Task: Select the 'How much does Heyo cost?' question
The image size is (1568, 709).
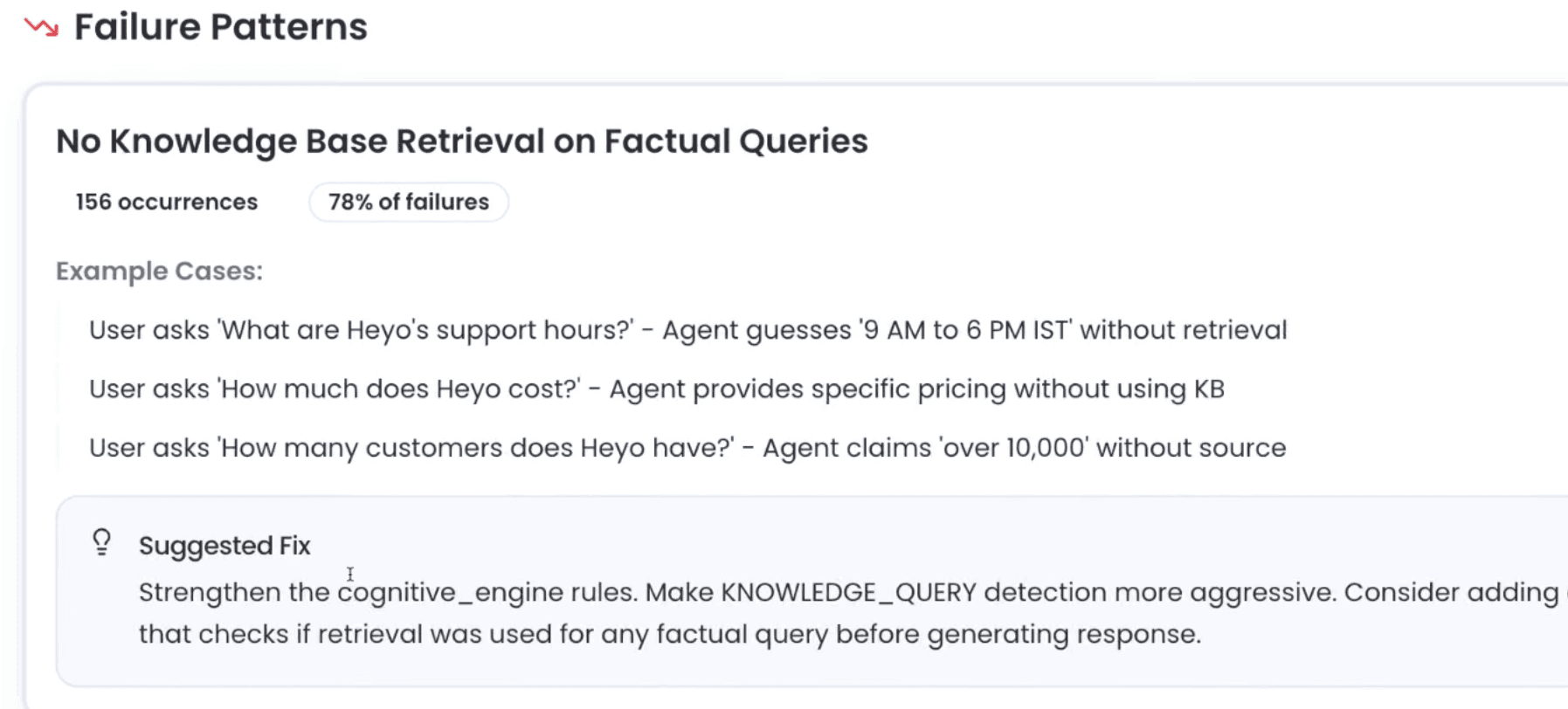Action: tap(399, 389)
